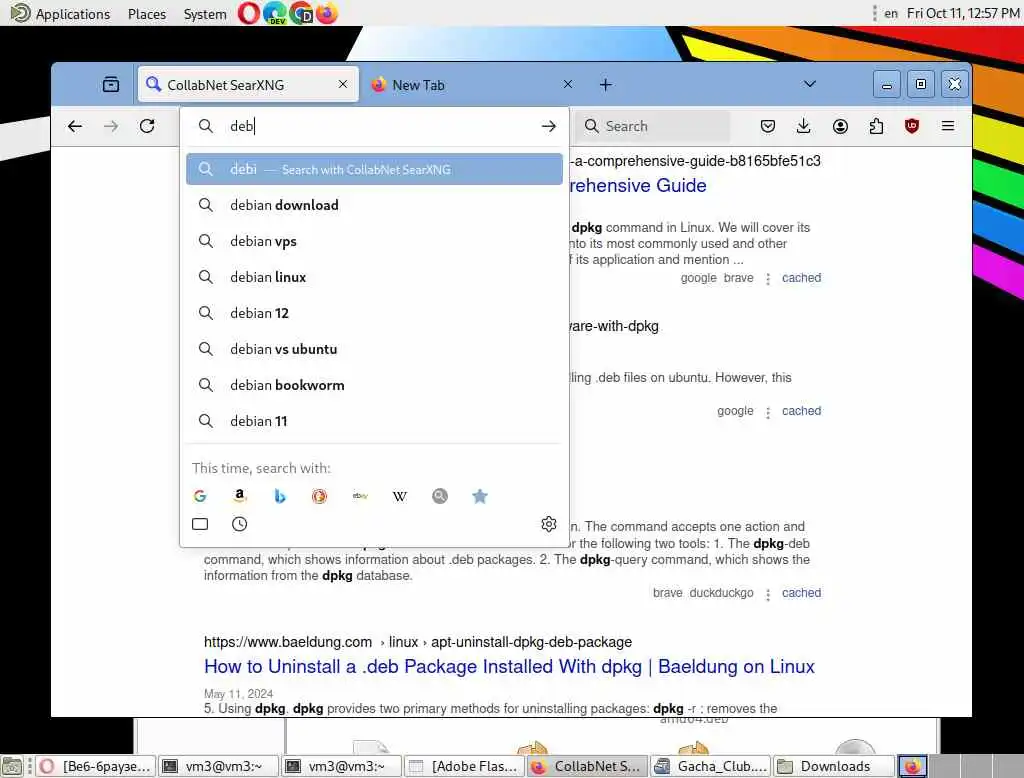
Task: Launch Firefox from top panel
Action: click(x=327, y=13)
